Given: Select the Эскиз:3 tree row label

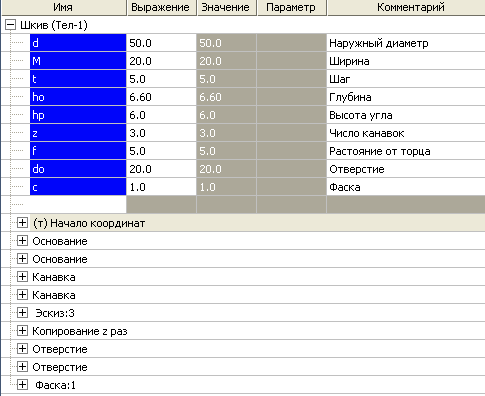Looking at the screenshot, I should [x=55, y=313].
